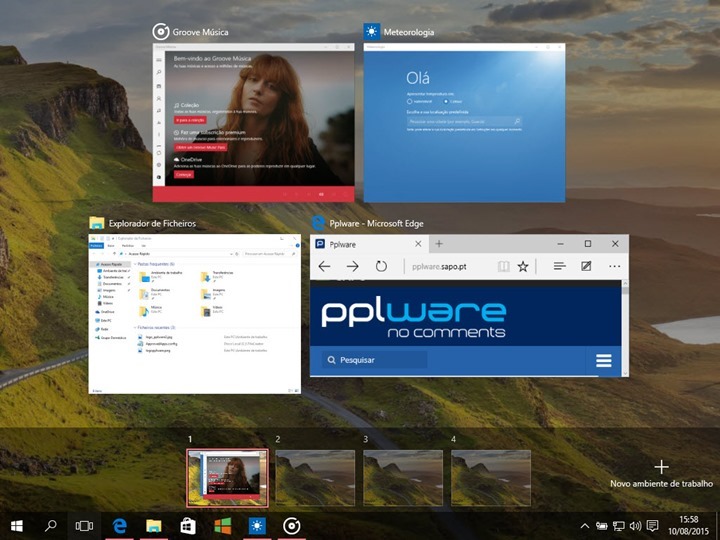Open the network tray icon
The image size is (720, 540).
[619, 526]
